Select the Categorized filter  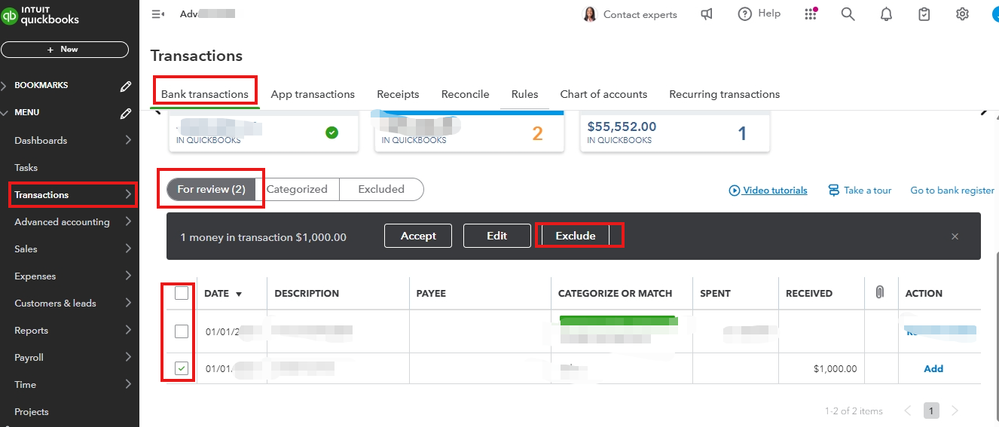click(297, 189)
